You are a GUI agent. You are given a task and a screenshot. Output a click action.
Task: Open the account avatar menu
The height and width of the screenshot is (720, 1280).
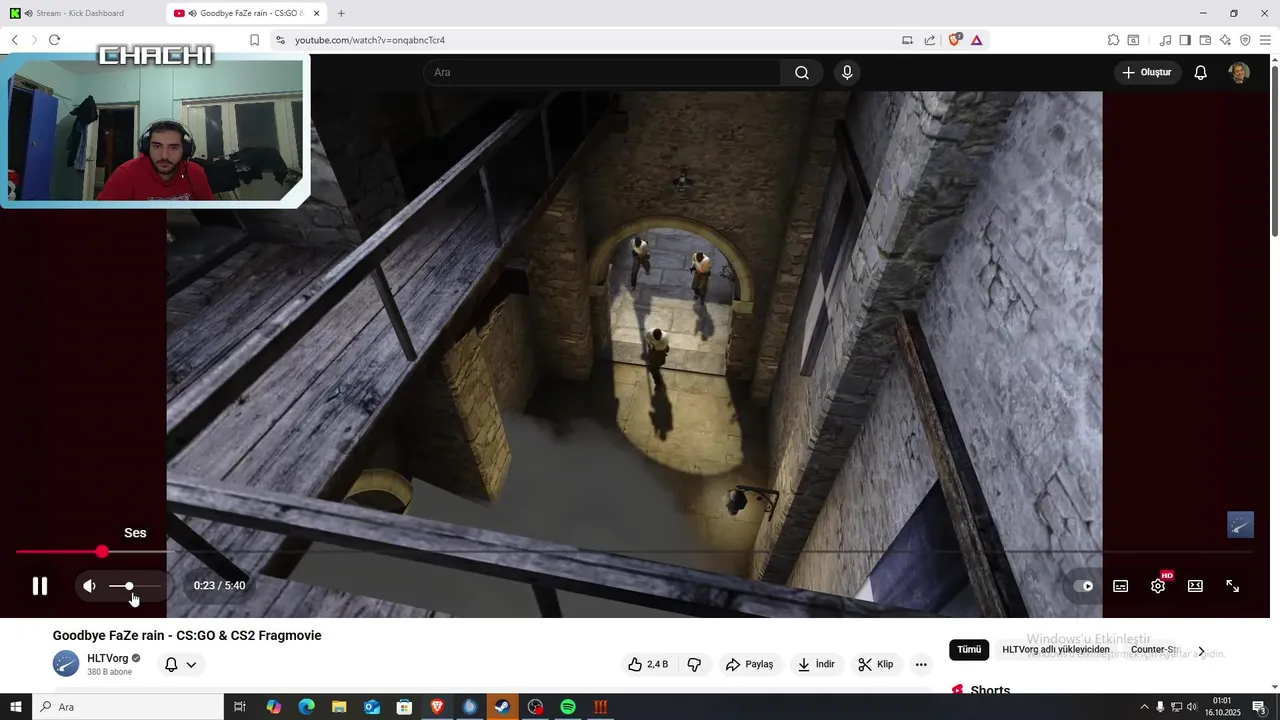1239,72
